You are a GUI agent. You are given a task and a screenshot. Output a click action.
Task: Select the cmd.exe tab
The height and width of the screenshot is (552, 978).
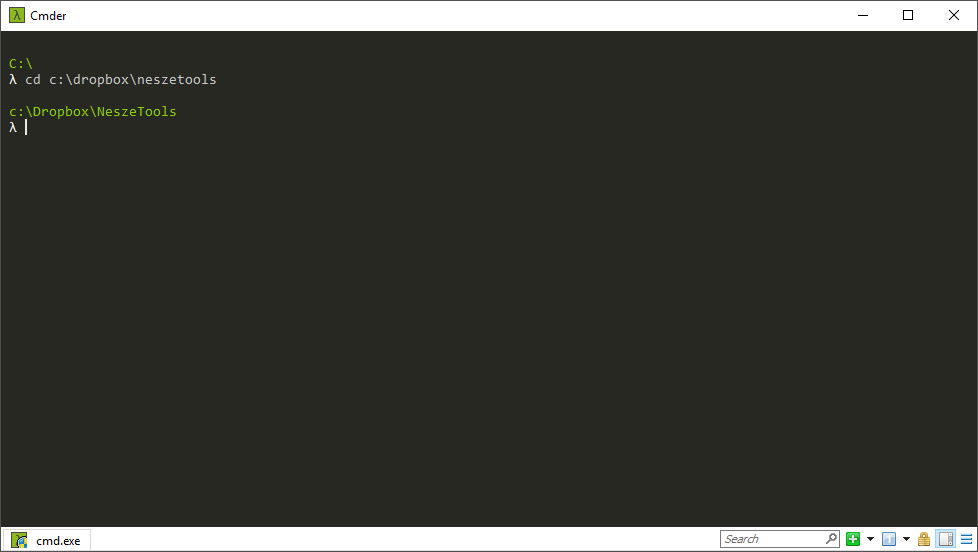(47, 540)
